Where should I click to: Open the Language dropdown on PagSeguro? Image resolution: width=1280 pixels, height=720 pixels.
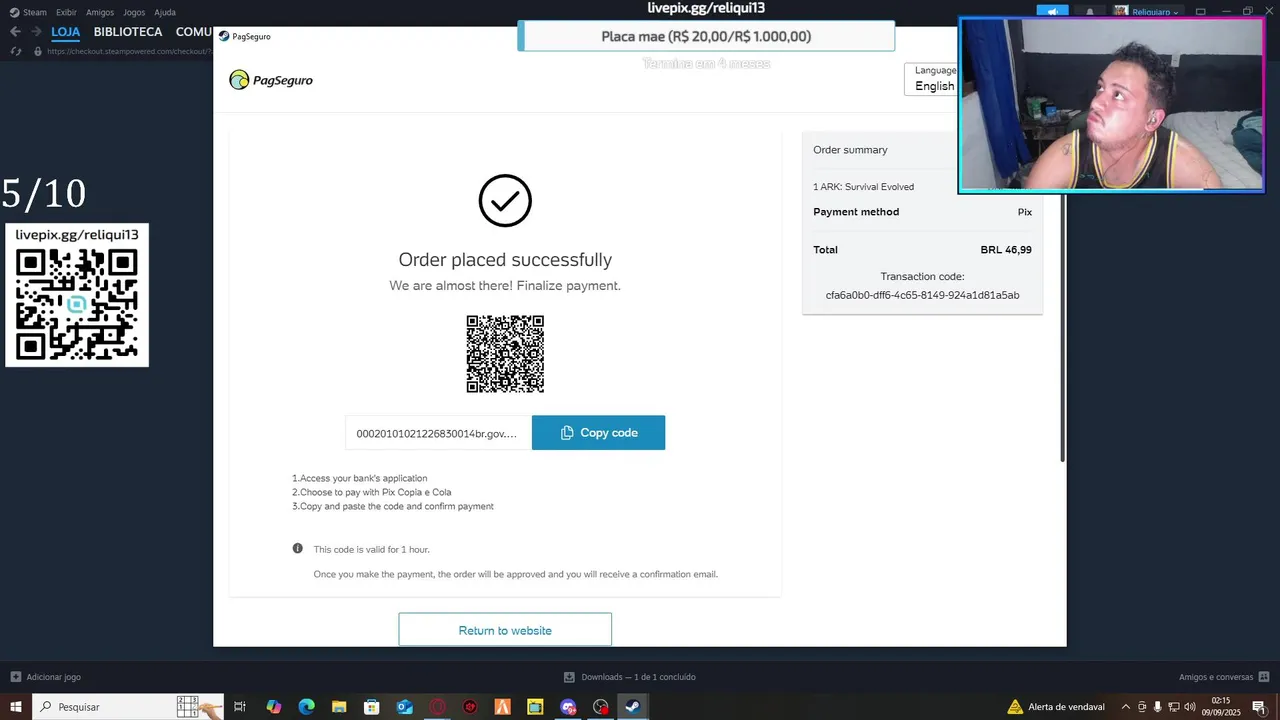931,79
